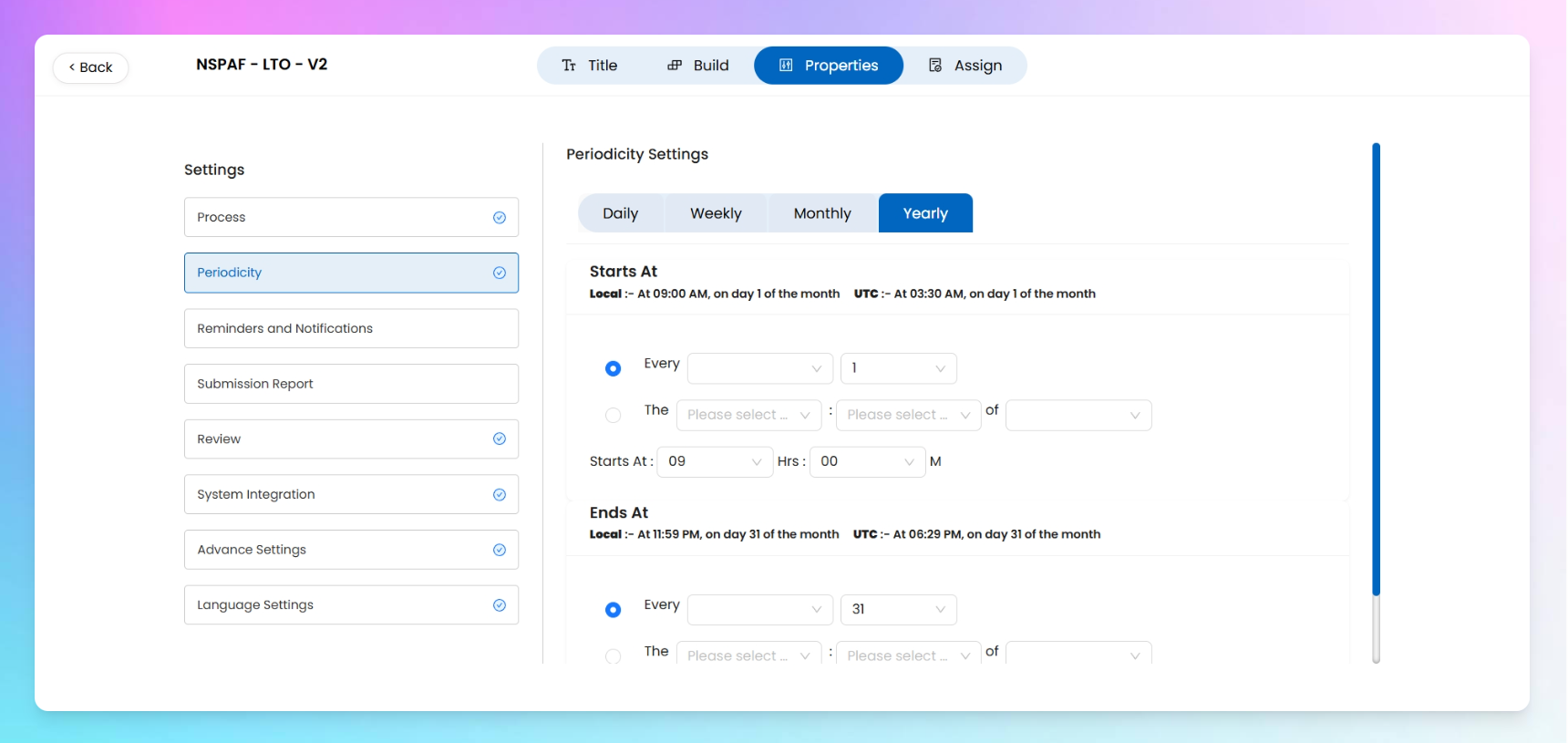Screen dimensions: 1568x743
Task: Select the 'The' radio under Starts At
Action: [x=614, y=416]
